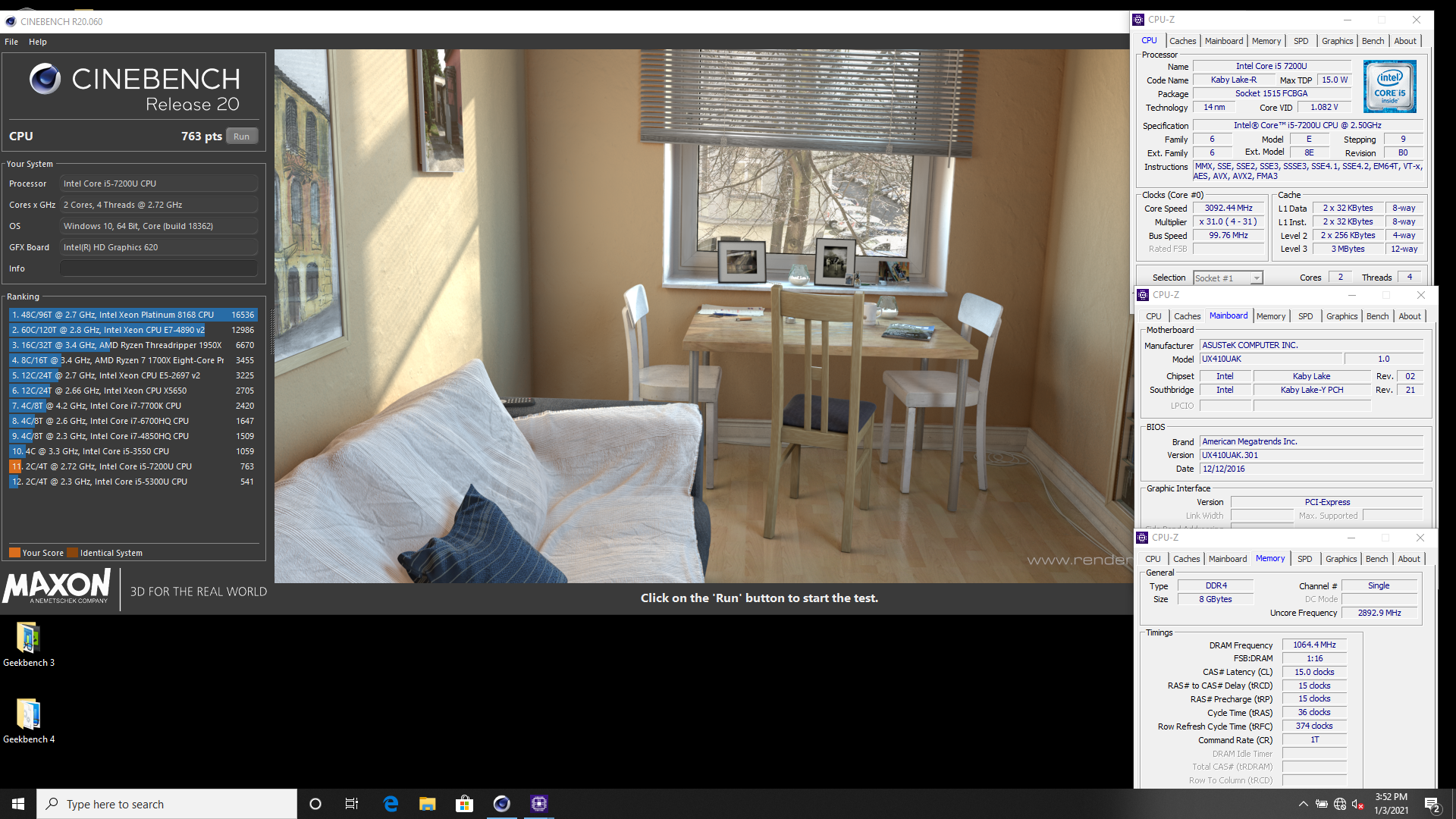The width and height of the screenshot is (1456, 819).
Task: Switch to CPU-Z via its taskbar icon
Action: 538,804
